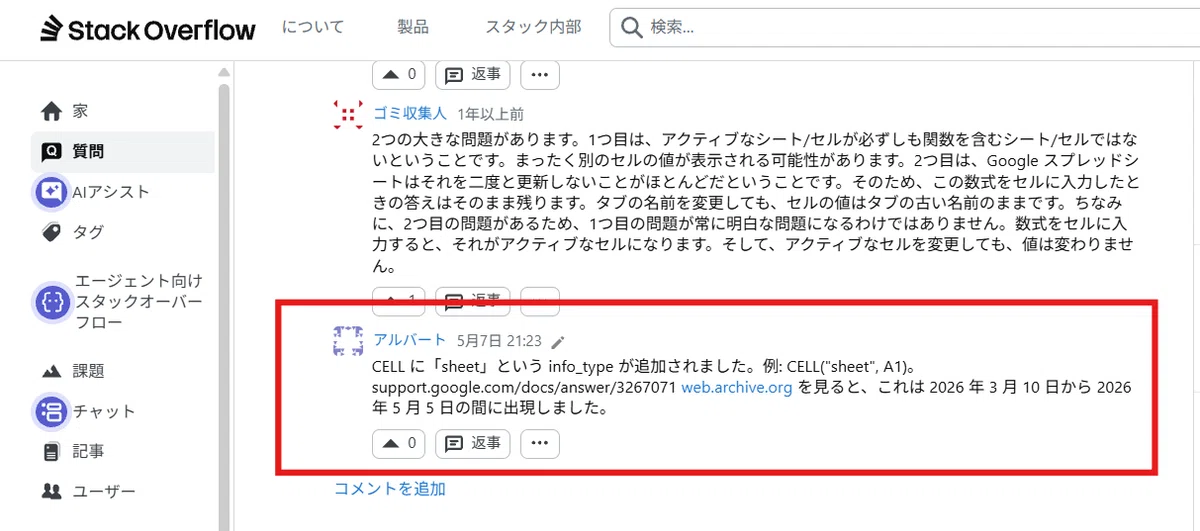This screenshot has height=531, width=1200.
Task: Open アルバート user profile
Action: (409, 340)
